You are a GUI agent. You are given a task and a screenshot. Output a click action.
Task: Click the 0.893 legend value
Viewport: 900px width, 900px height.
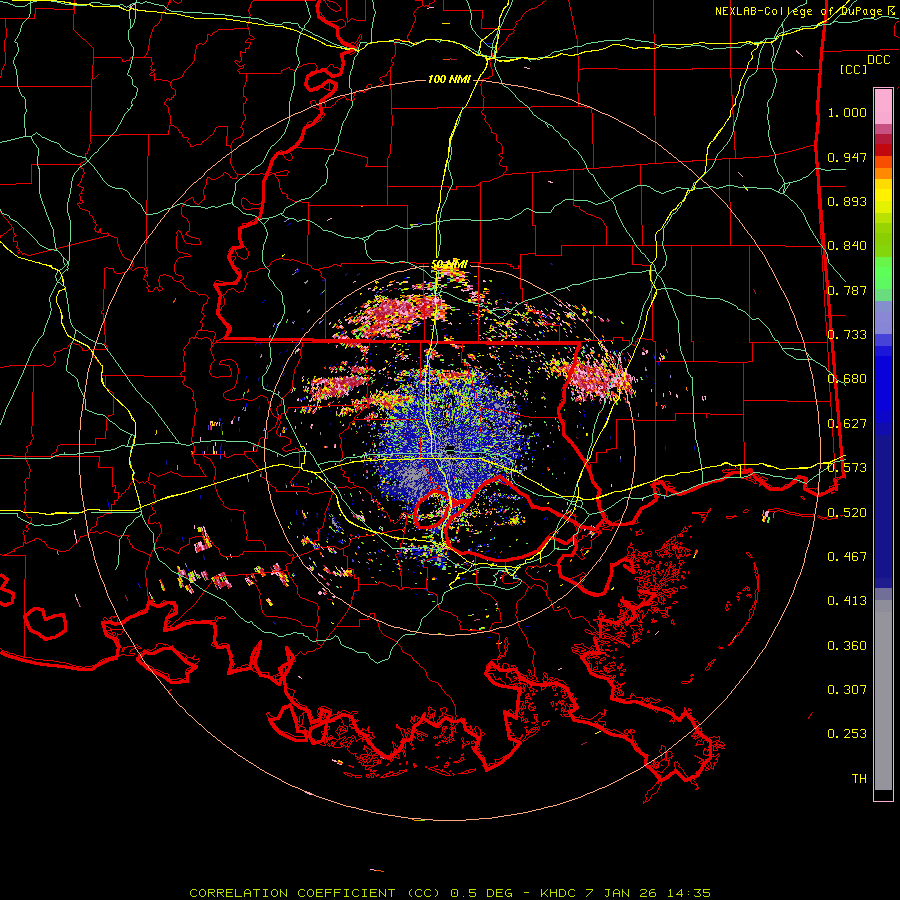[847, 201]
